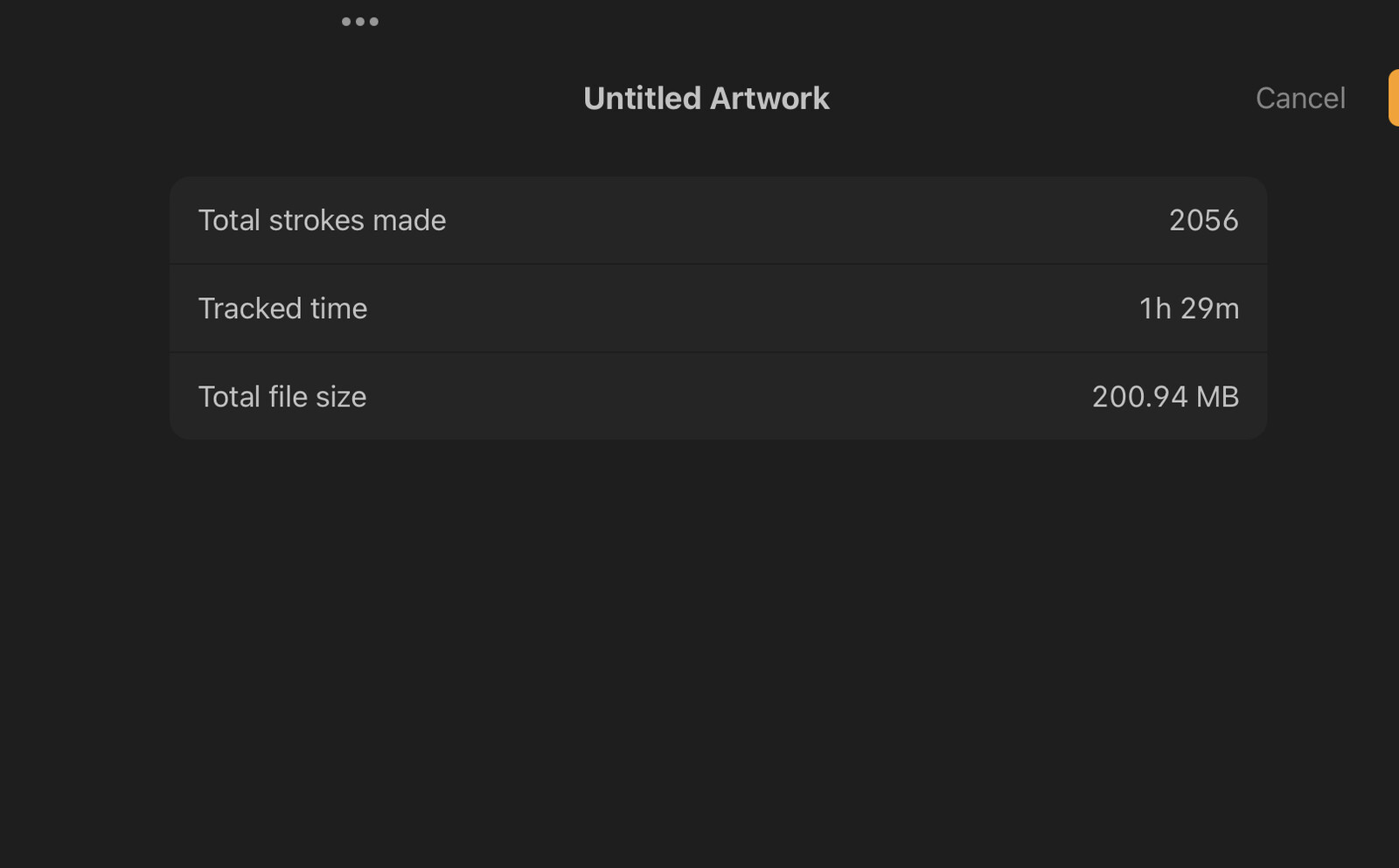This screenshot has height=868, width=1399.
Task: Tap the rightmost dot of the top ellipsis
Action: [374, 22]
